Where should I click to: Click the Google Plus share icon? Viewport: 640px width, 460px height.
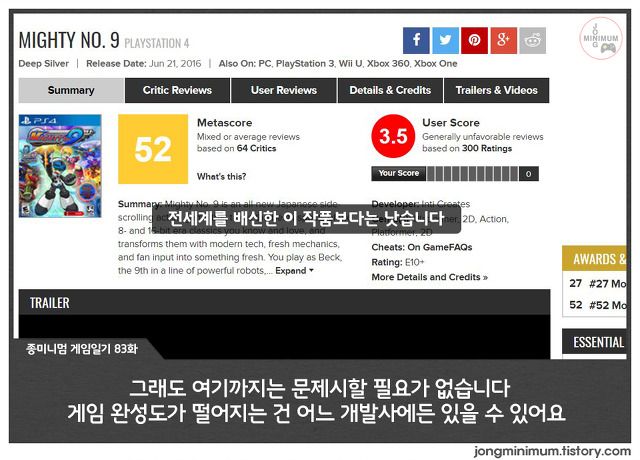pos(504,40)
